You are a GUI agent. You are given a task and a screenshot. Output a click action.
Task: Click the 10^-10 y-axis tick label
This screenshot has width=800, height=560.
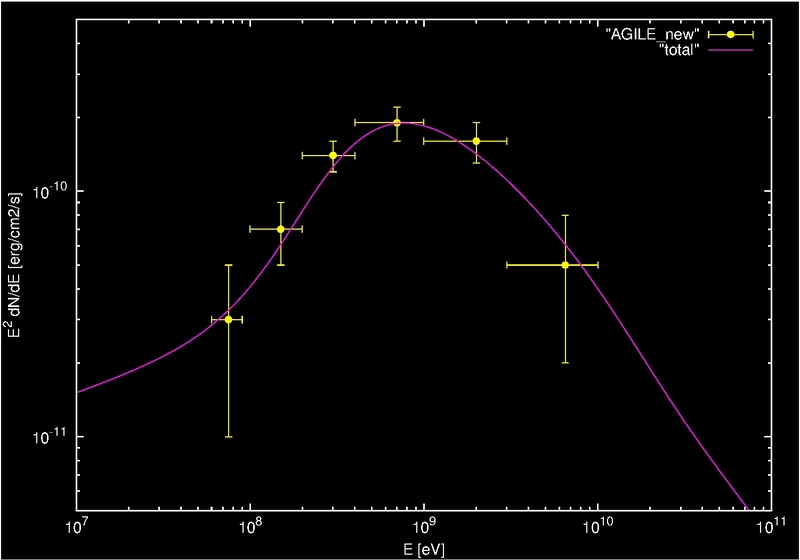coord(50,191)
